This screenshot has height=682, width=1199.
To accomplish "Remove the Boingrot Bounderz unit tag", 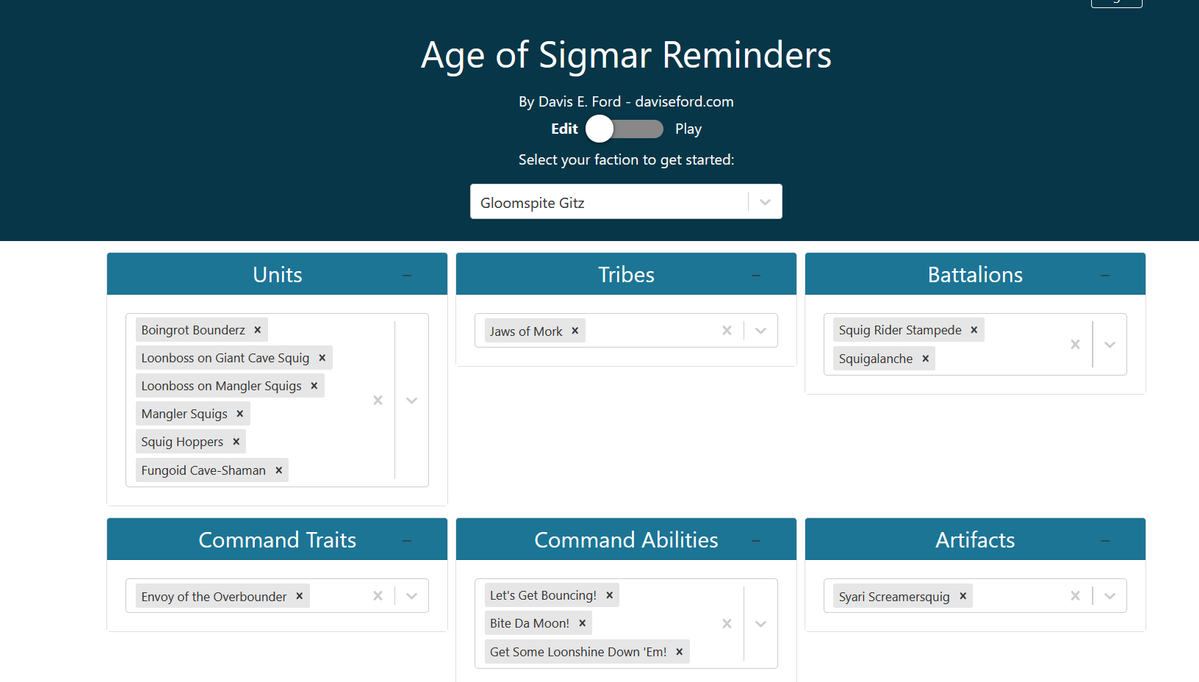I will (x=257, y=329).
